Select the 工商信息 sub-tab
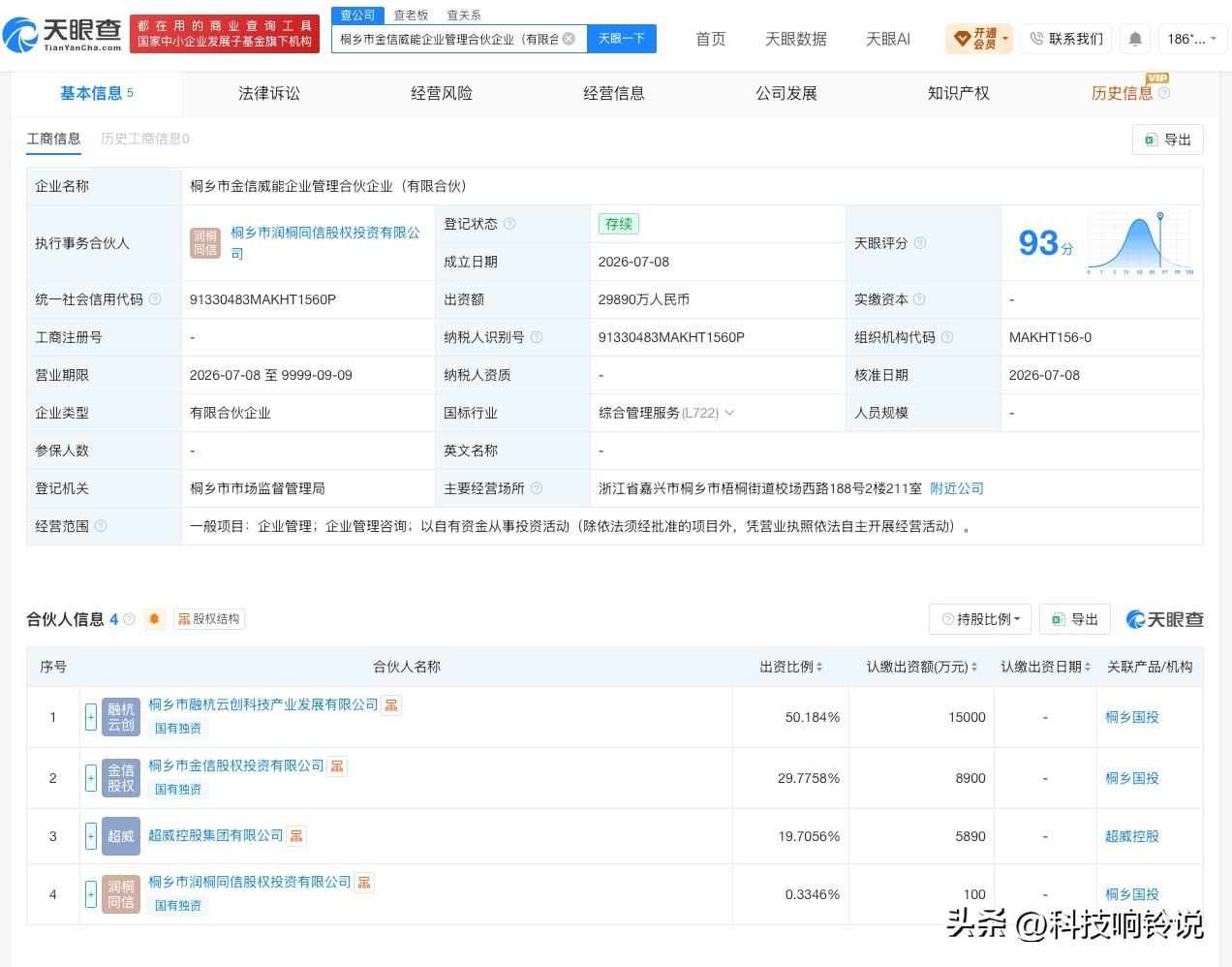The height and width of the screenshot is (967, 1232). [x=53, y=139]
